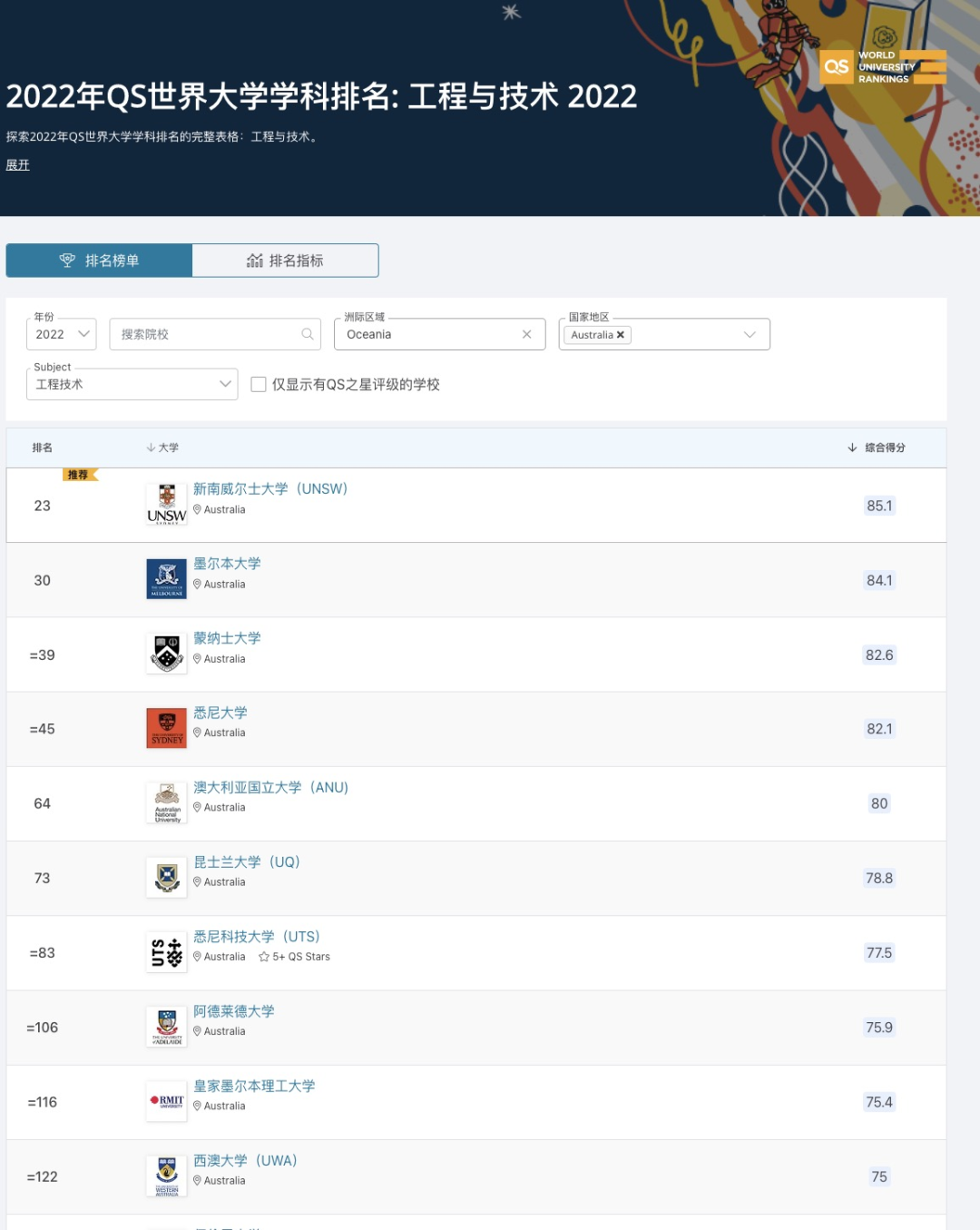Click the RMIT University logo
Image resolution: width=980 pixels, height=1230 pixels.
click(167, 1101)
